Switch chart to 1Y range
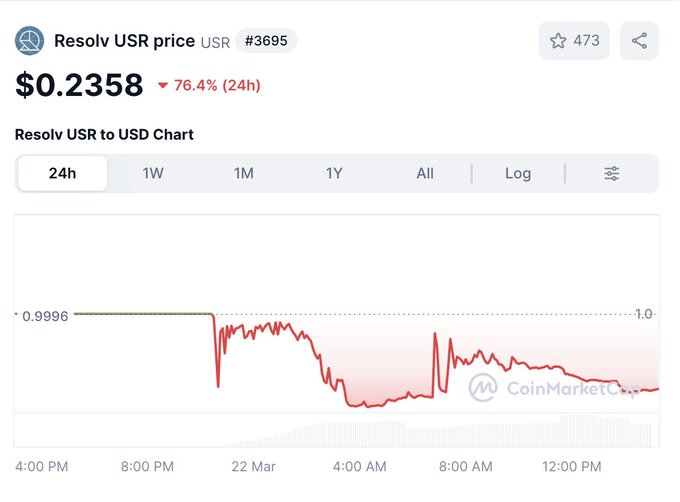This screenshot has height=502, width=680. (334, 173)
